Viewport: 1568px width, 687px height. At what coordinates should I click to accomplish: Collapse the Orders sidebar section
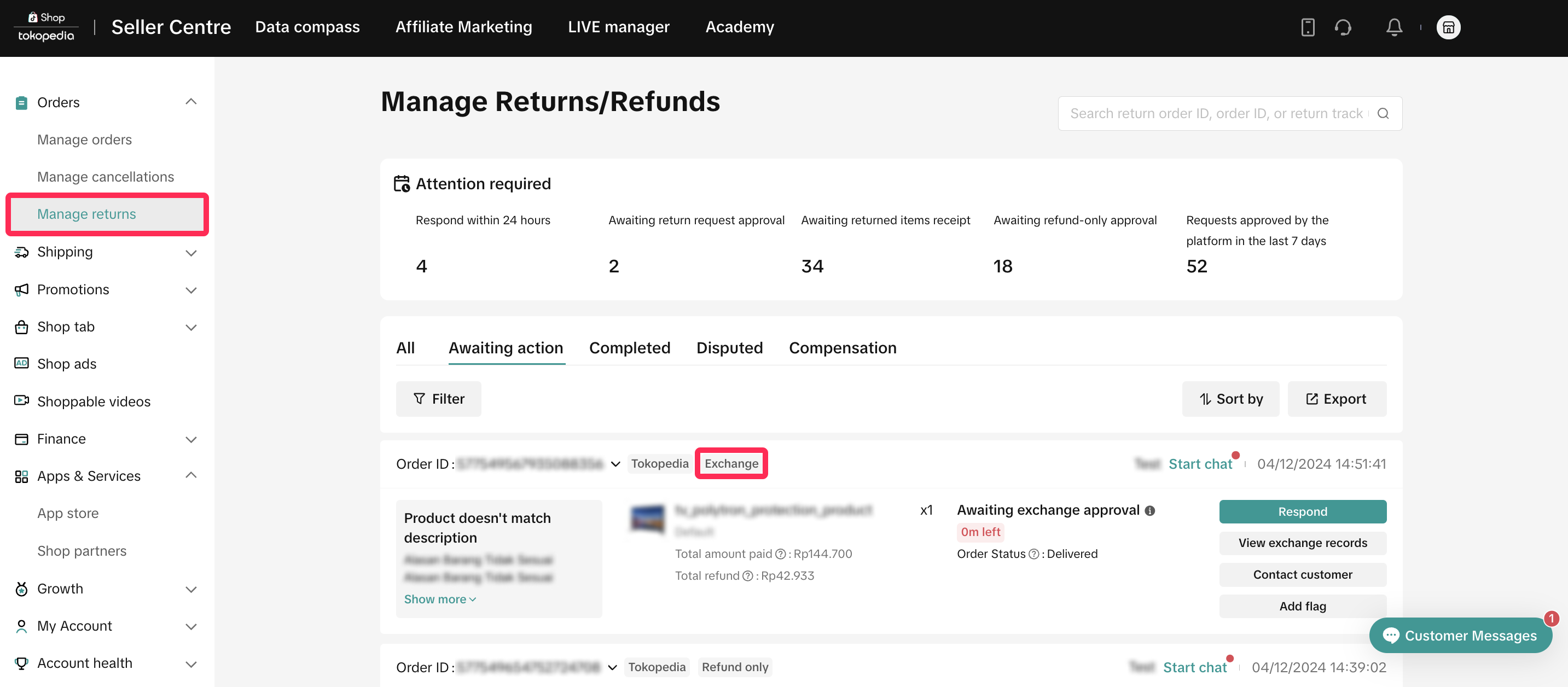coord(190,102)
